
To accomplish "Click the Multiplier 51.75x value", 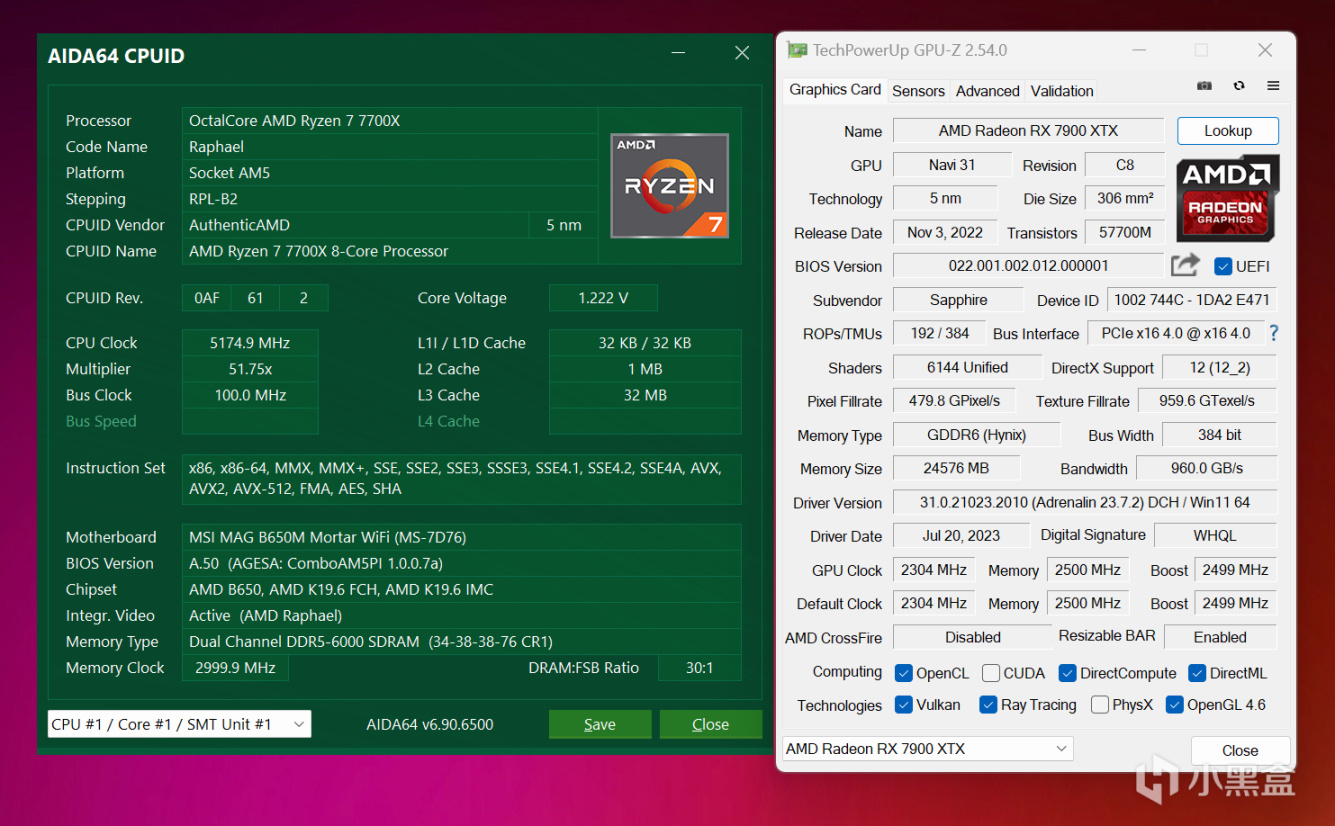I will pos(250,369).
